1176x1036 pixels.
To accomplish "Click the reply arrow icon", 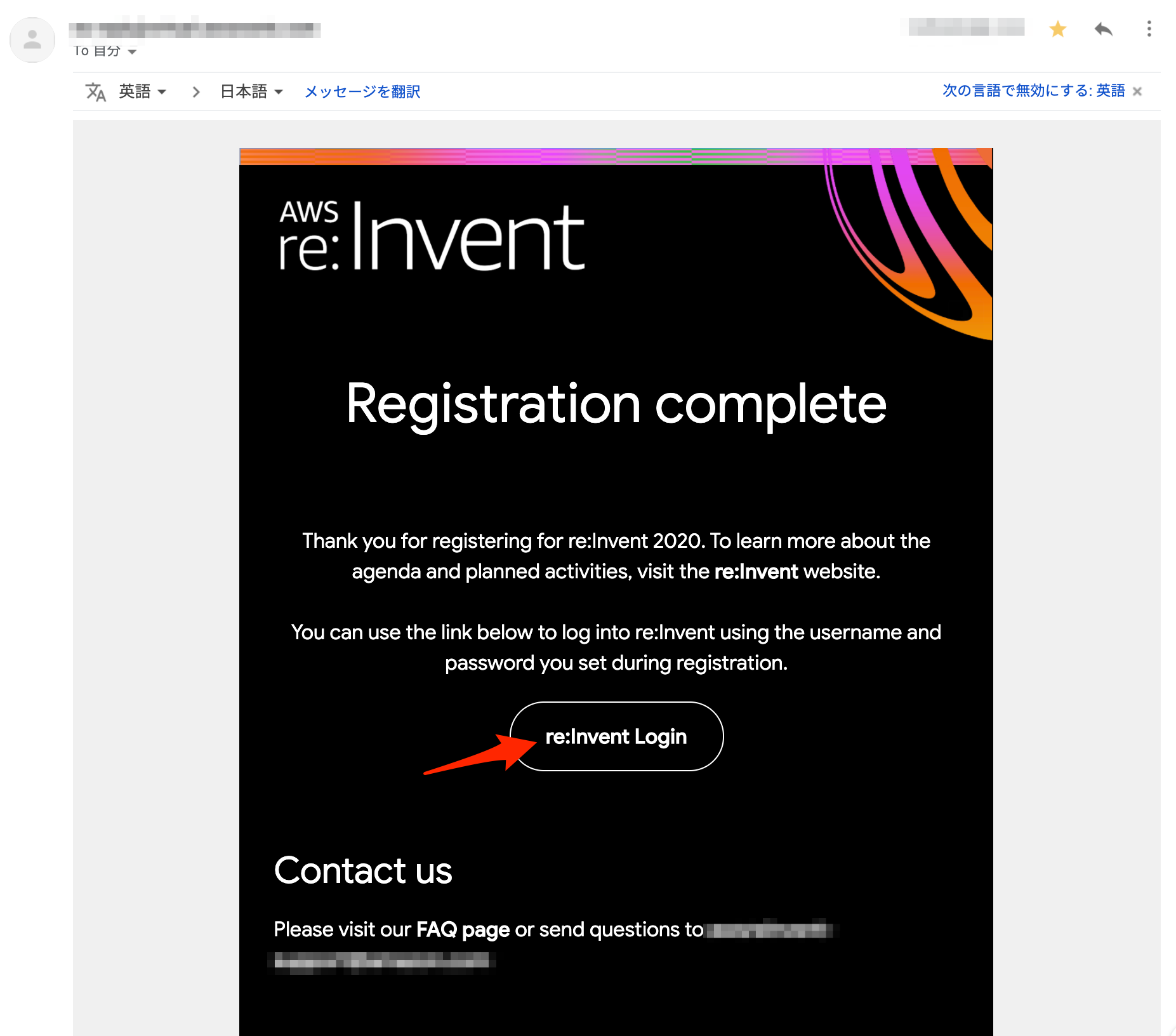I will tap(1103, 29).
